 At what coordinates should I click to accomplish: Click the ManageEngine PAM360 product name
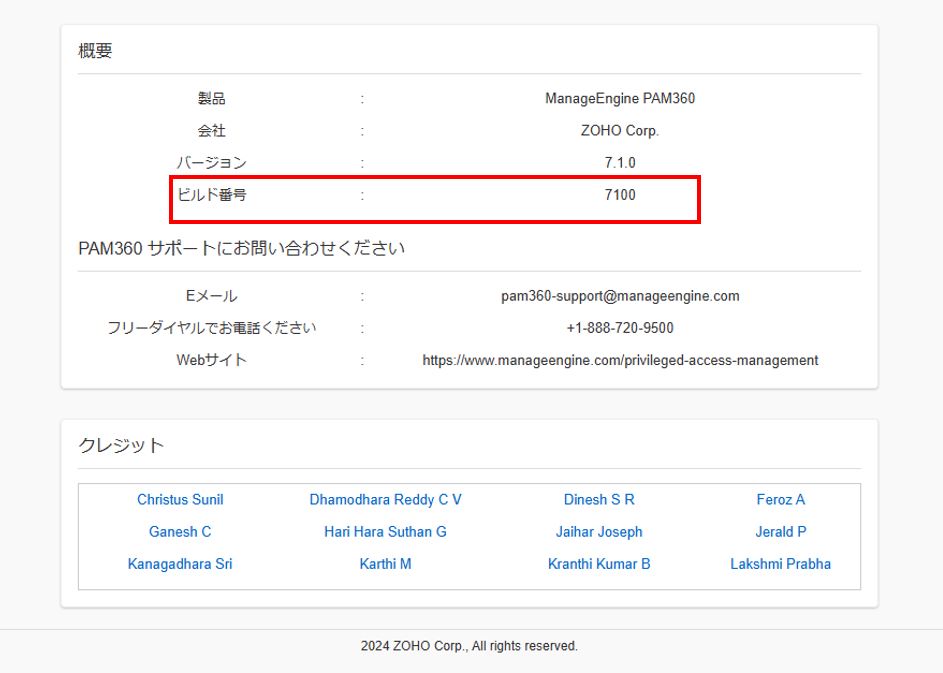(620, 99)
